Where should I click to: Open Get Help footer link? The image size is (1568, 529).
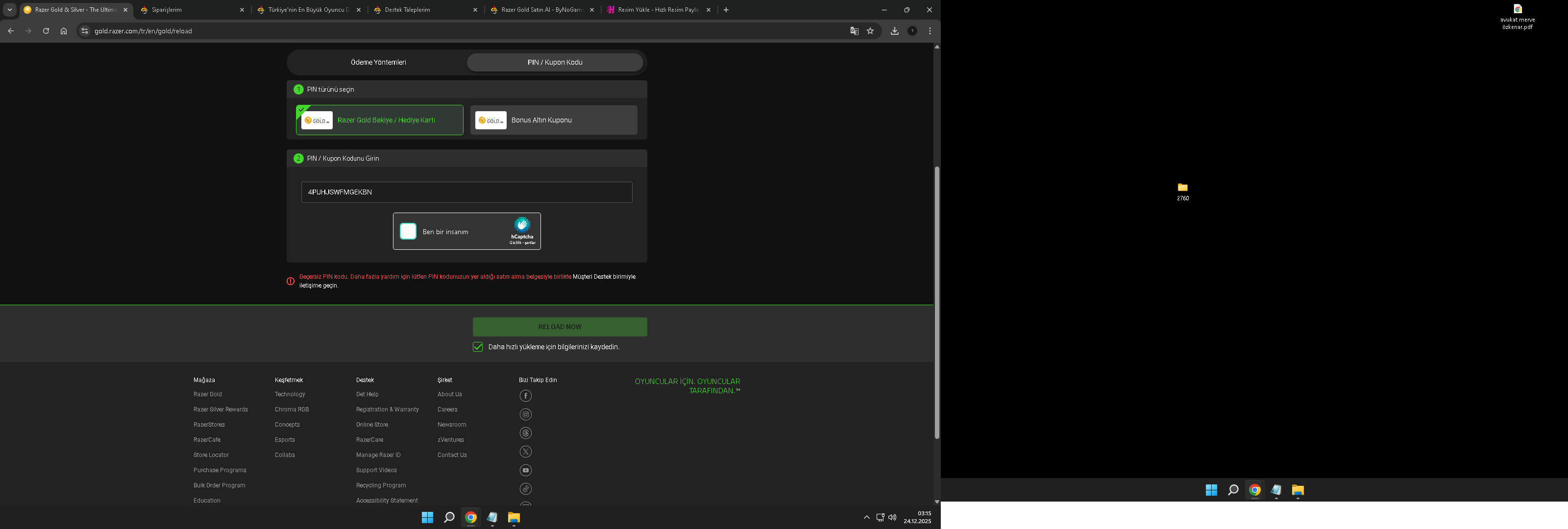pyautogui.click(x=367, y=394)
